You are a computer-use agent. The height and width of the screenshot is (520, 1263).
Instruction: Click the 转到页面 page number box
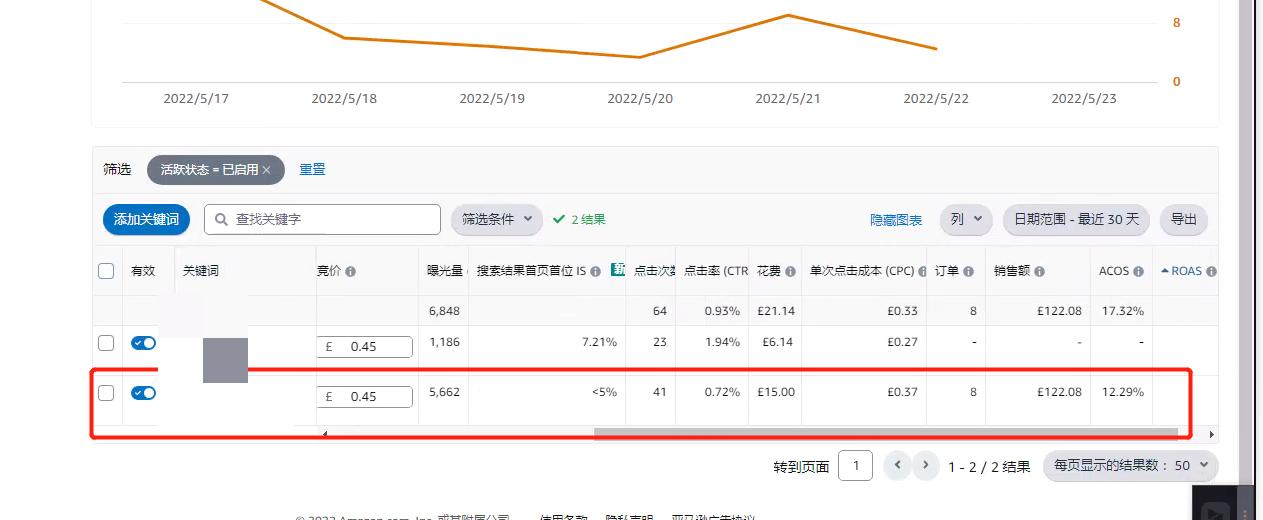point(855,465)
